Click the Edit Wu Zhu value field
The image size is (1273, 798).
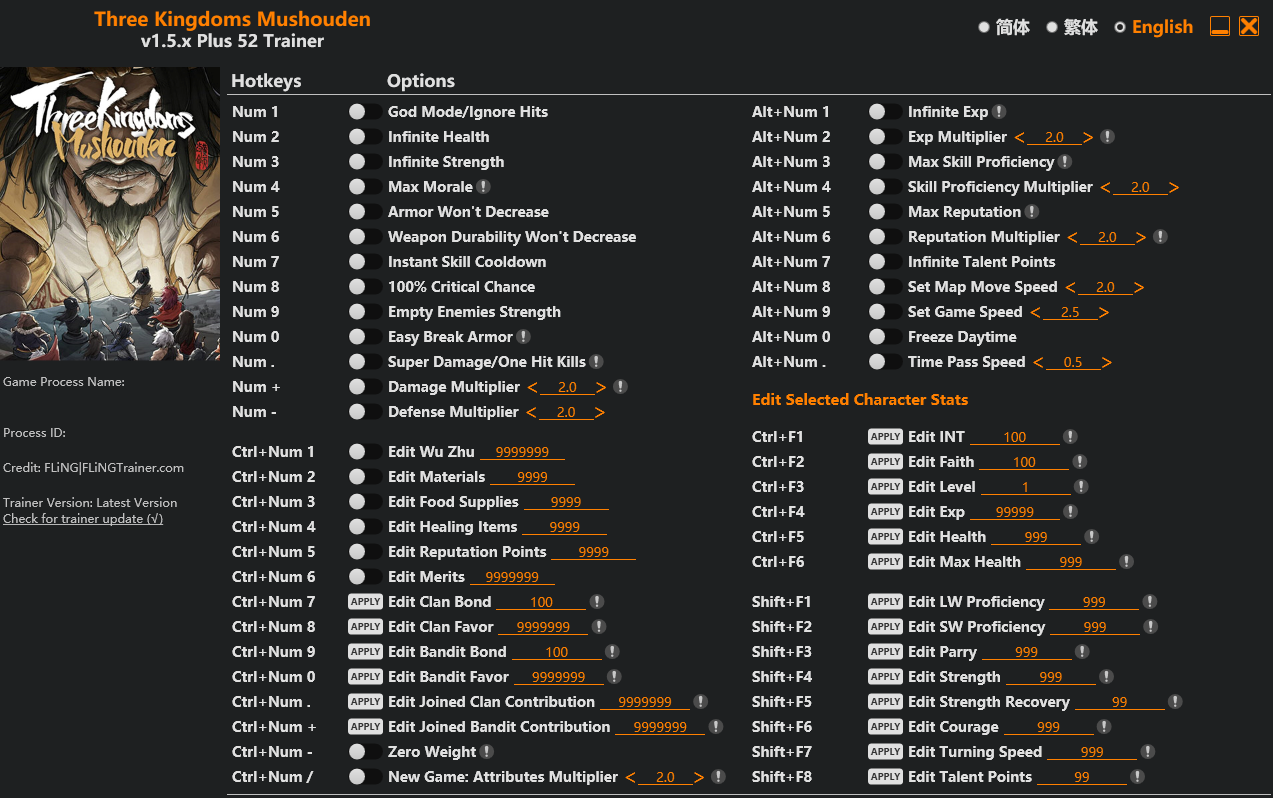pyautogui.click(x=522, y=452)
